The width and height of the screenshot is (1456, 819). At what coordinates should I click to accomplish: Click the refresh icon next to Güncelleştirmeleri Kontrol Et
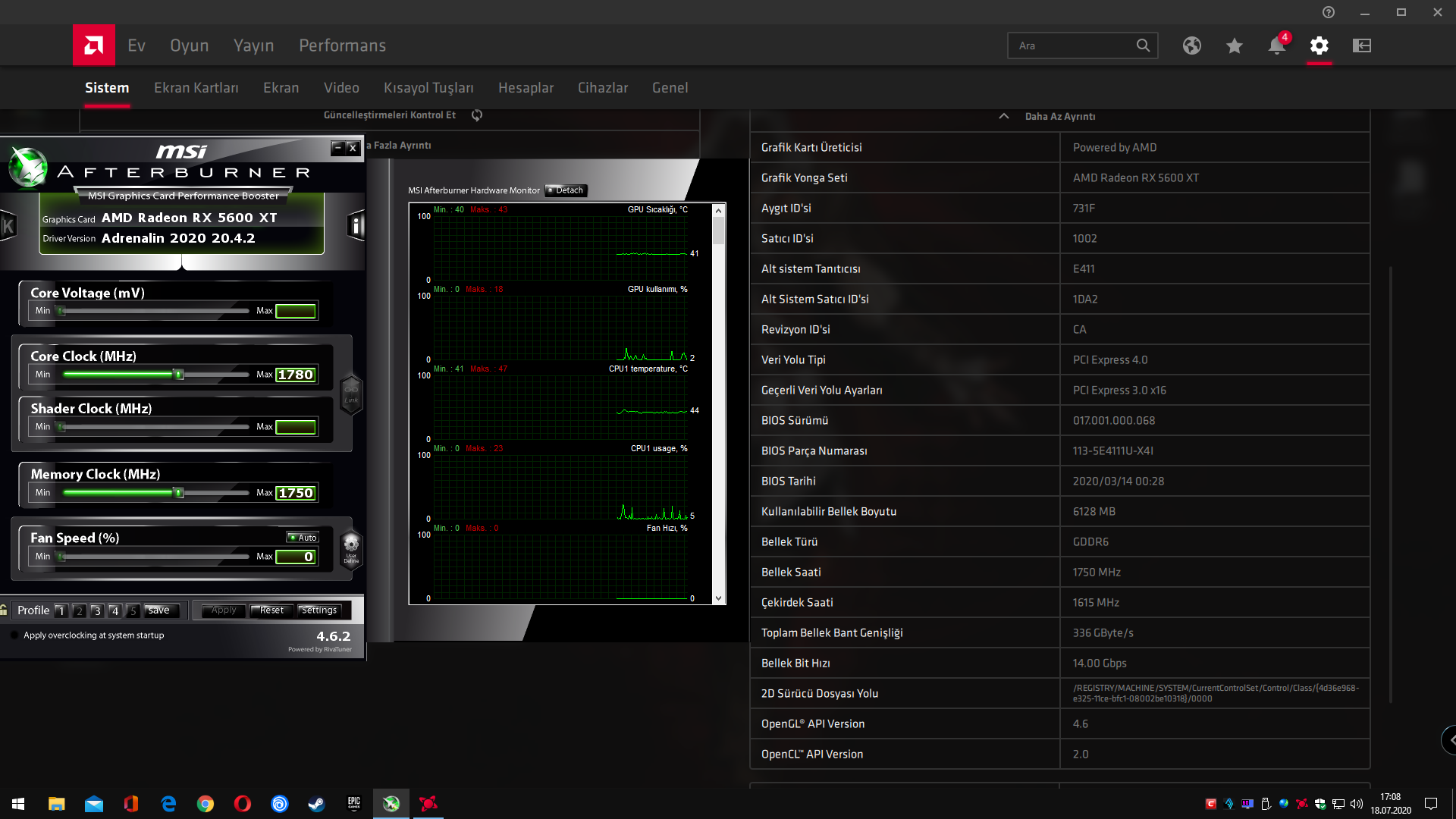477,115
